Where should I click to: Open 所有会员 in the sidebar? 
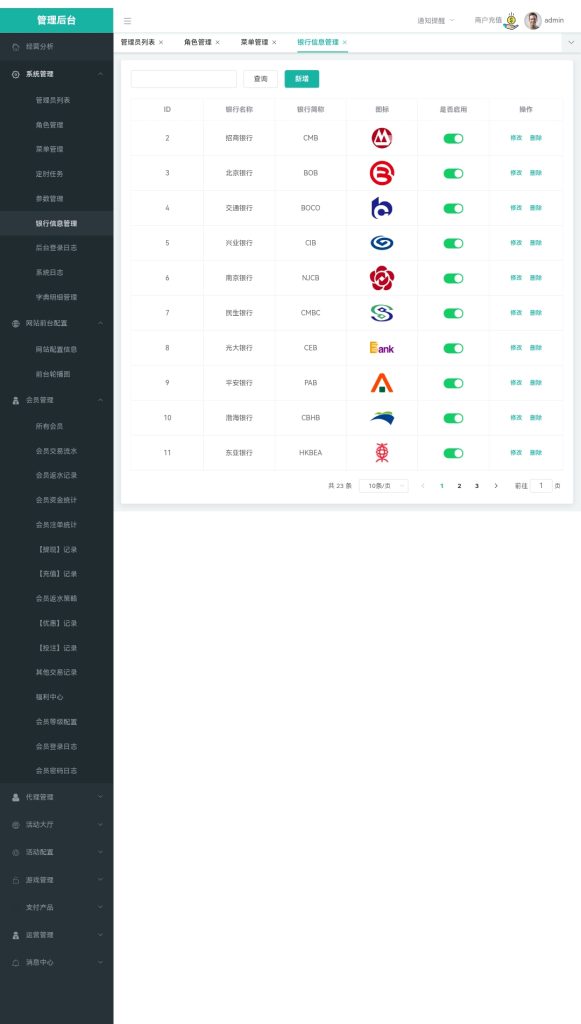point(50,426)
